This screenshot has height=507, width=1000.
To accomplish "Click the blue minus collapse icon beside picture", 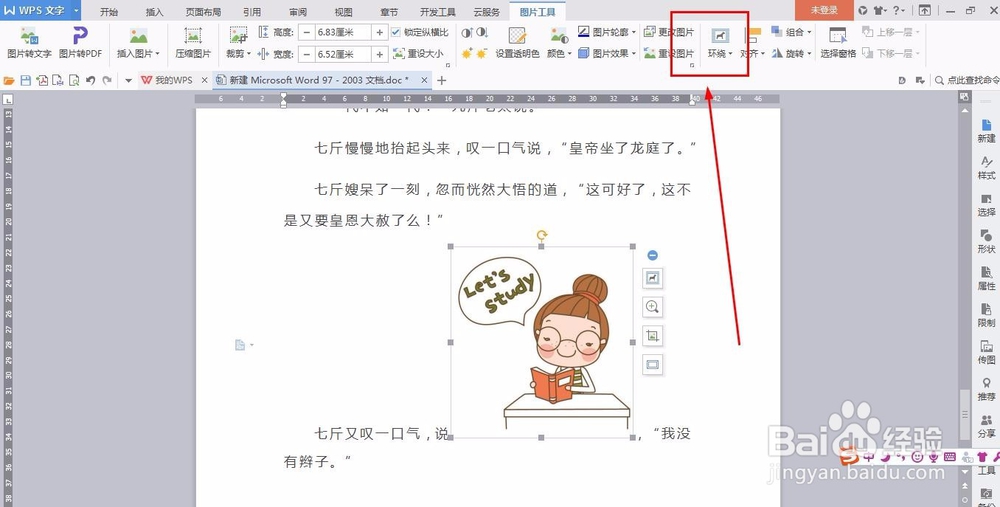I will 652,255.
